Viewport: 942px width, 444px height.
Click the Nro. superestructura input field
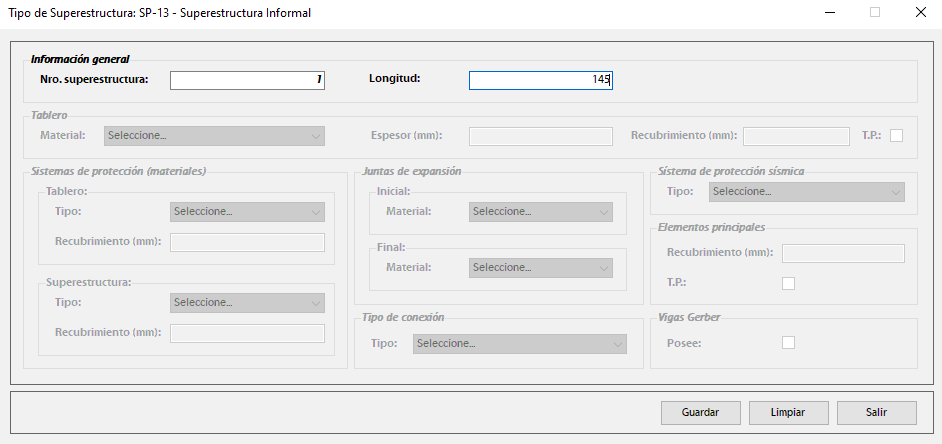[x=247, y=80]
